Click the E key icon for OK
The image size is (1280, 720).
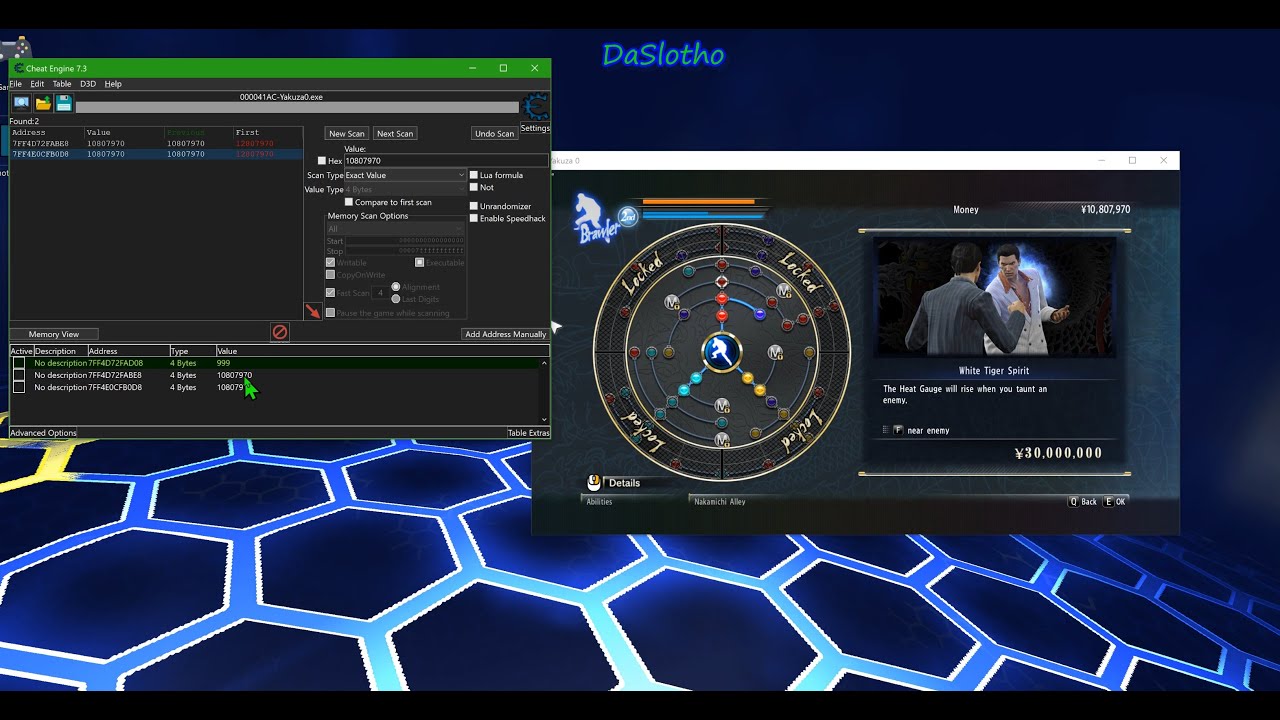[1108, 502]
